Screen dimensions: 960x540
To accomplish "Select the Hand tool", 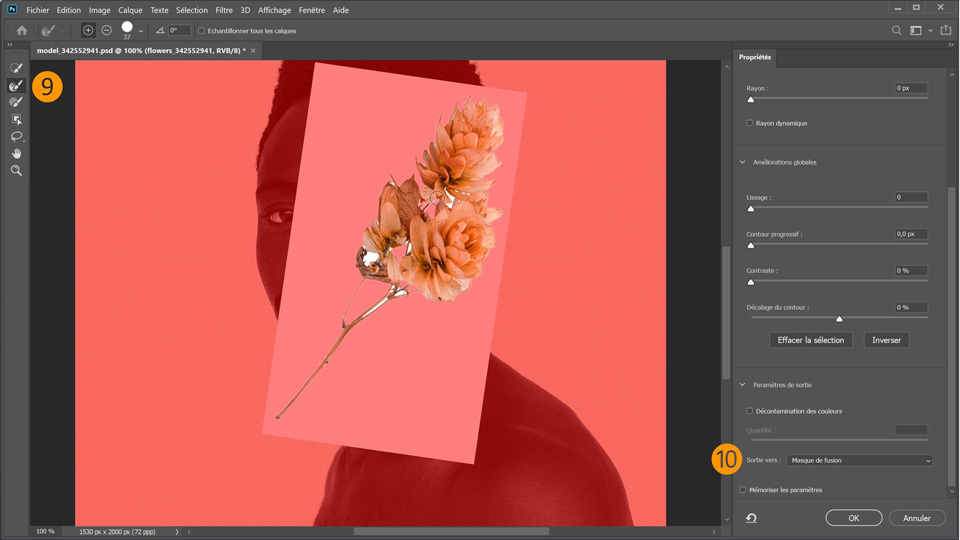I will pos(17,154).
